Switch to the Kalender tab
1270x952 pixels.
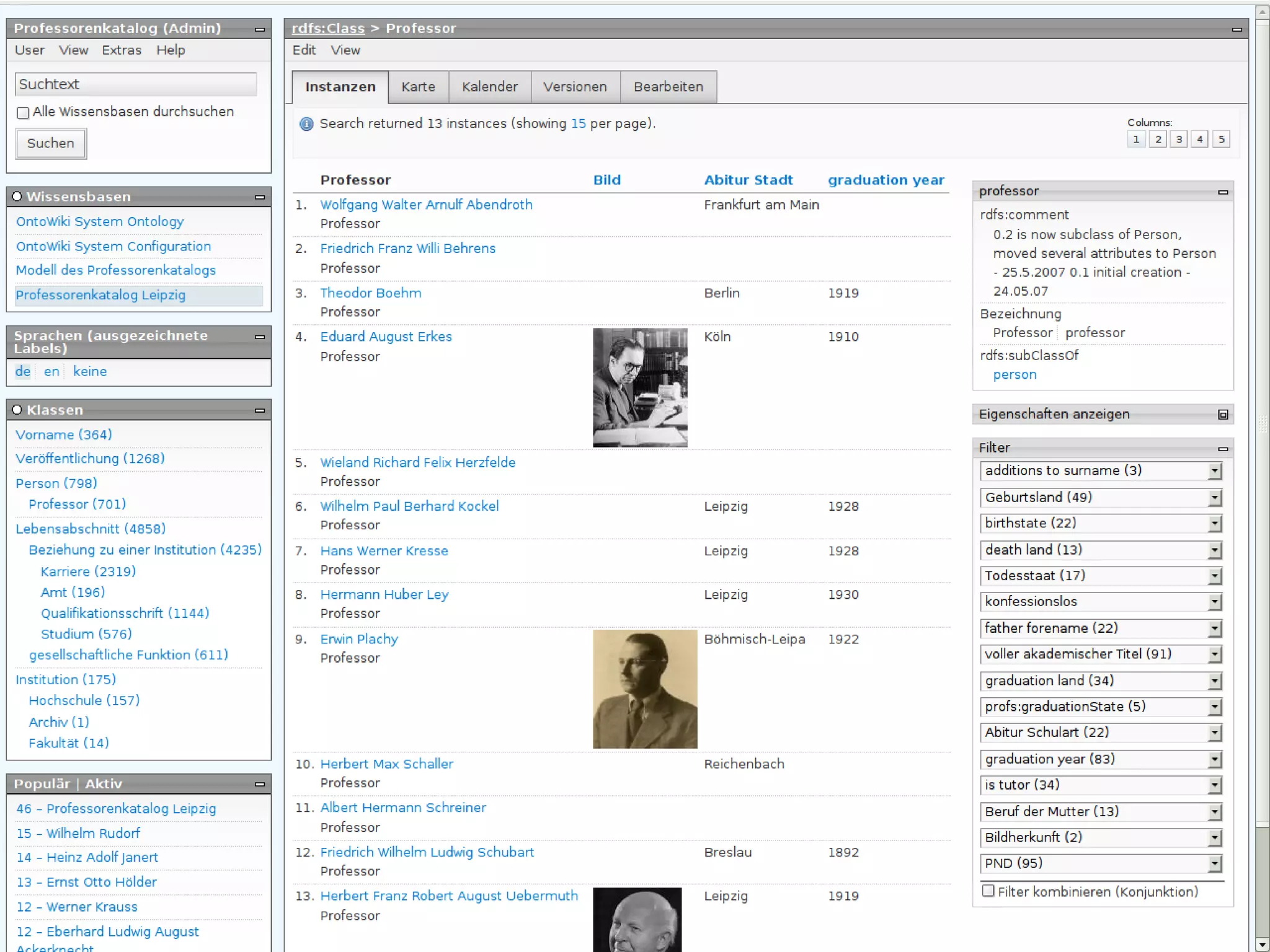489,87
